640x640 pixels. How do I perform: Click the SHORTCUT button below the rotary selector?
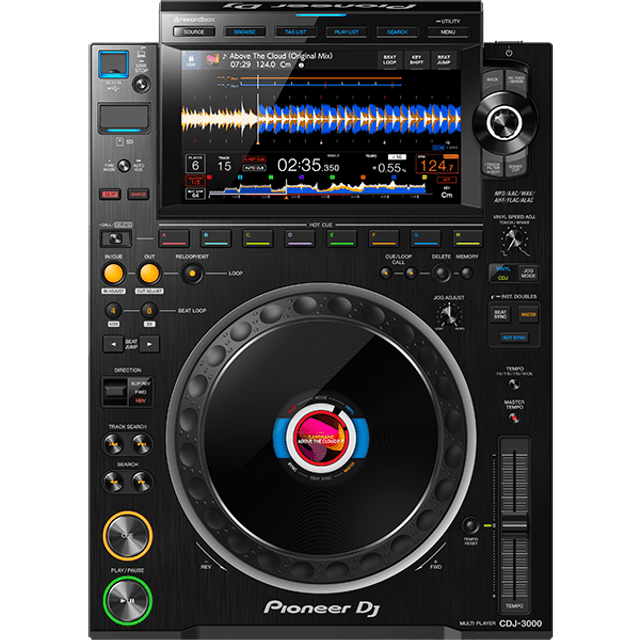516,167
